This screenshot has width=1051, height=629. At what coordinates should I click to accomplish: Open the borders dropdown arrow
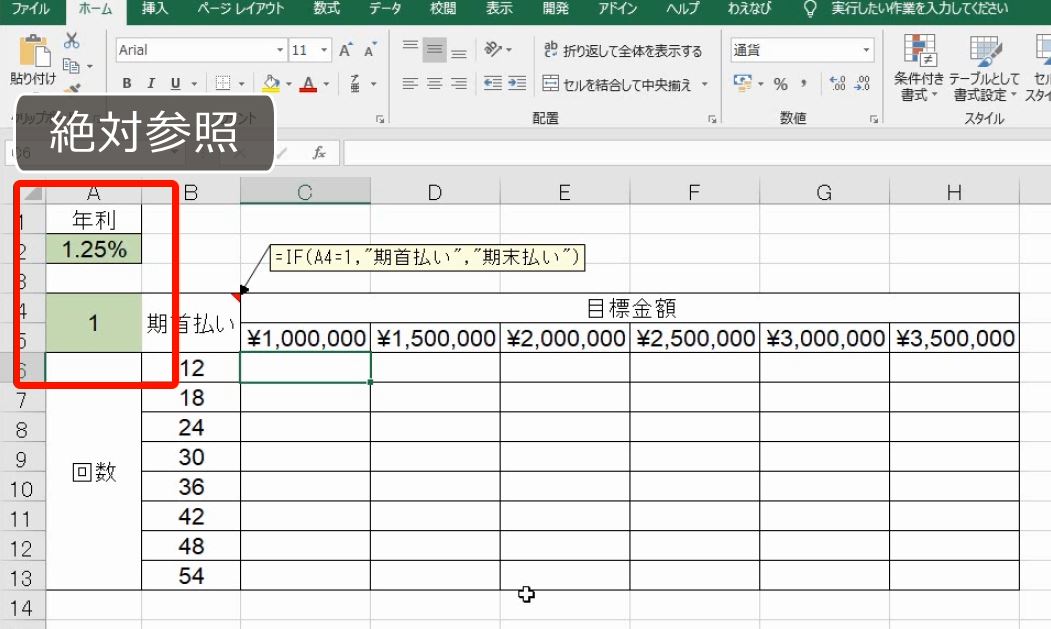point(241,84)
